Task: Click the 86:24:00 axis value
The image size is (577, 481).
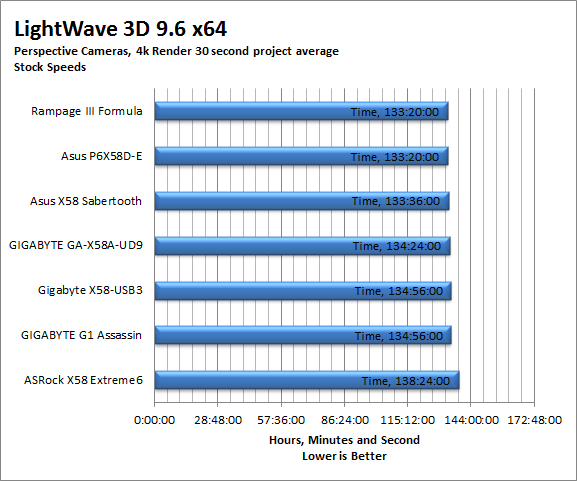Action: pyautogui.click(x=345, y=420)
